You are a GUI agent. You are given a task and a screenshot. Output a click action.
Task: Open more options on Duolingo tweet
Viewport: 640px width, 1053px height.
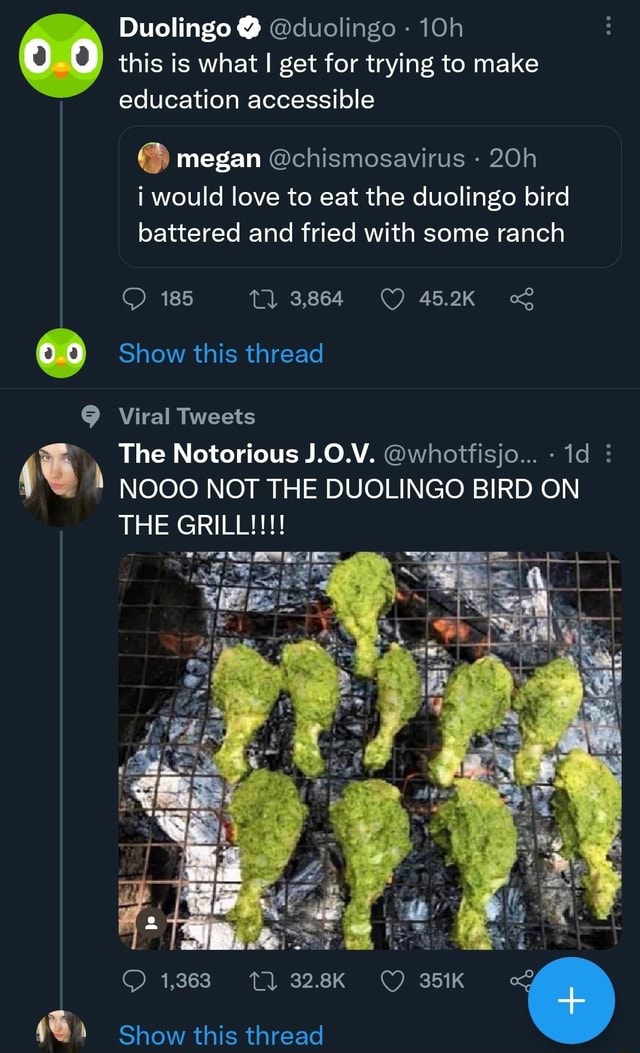(608, 27)
